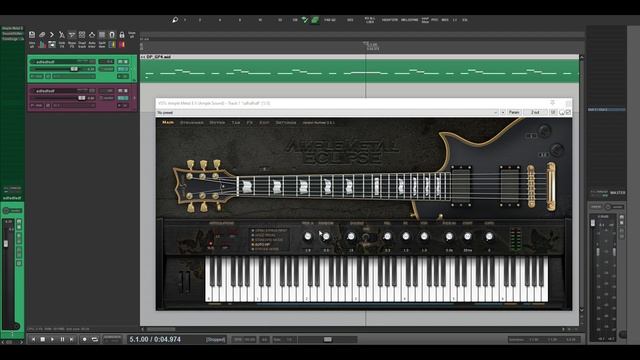Viewport: 640px width, 360px height.
Task: Select the DP_GP4 MIDI item in arrange view
Action: [359, 69]
